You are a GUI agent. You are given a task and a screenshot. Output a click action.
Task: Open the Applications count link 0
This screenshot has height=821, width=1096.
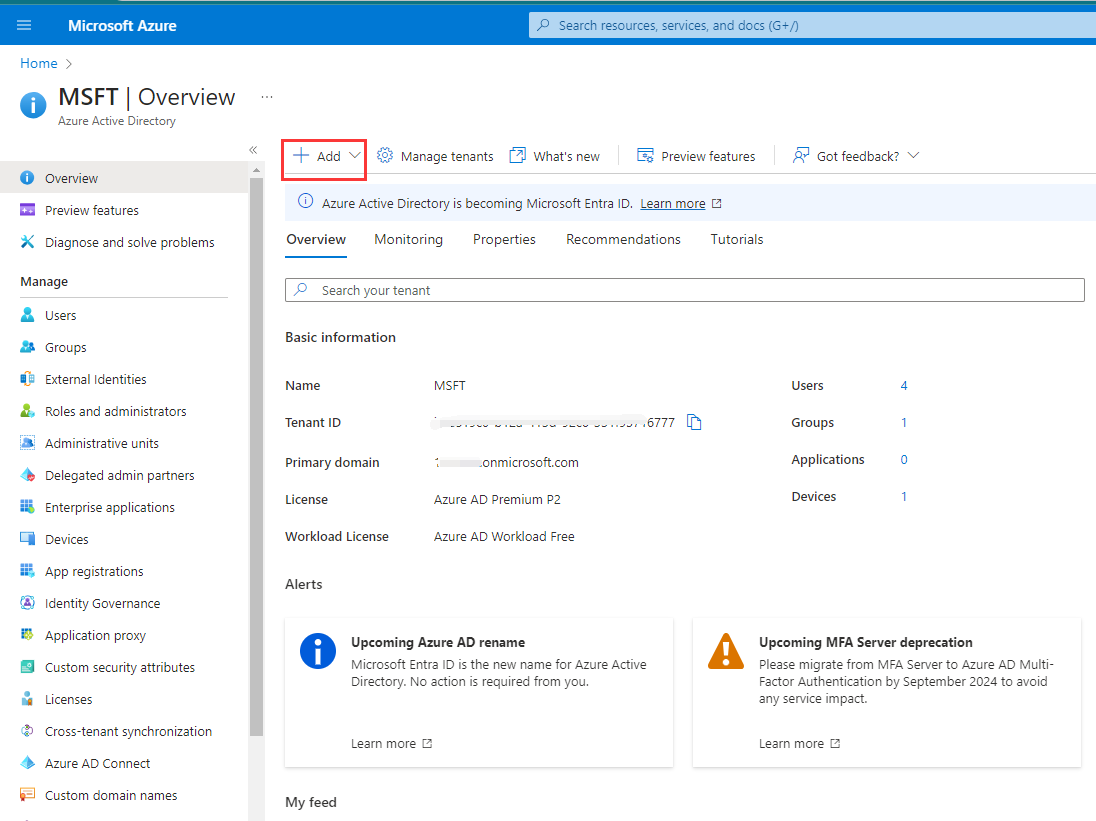click(x=904, y=460)
